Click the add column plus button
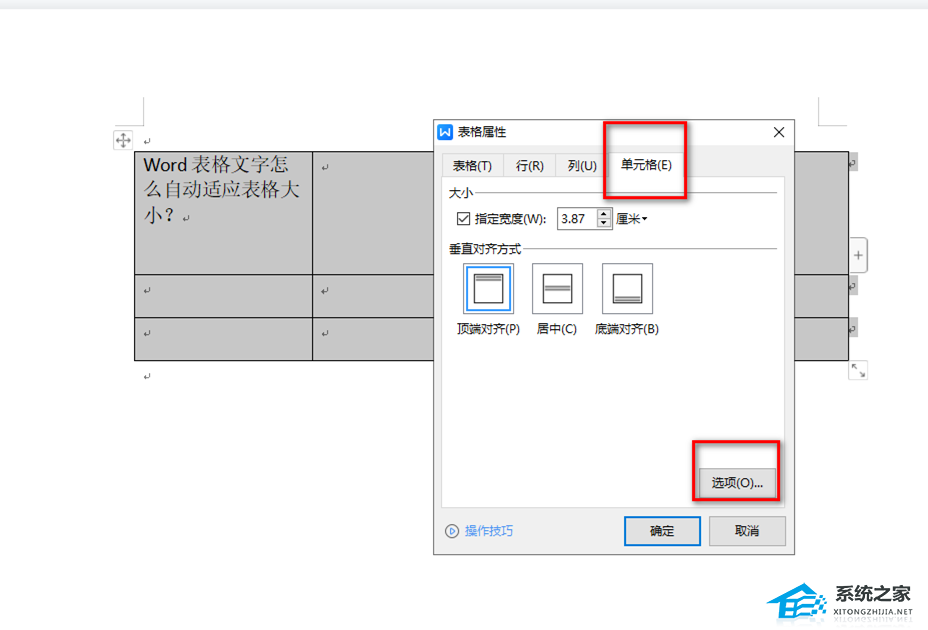Image resolution: width=928 pixels, height=630 pixels. 858,255
